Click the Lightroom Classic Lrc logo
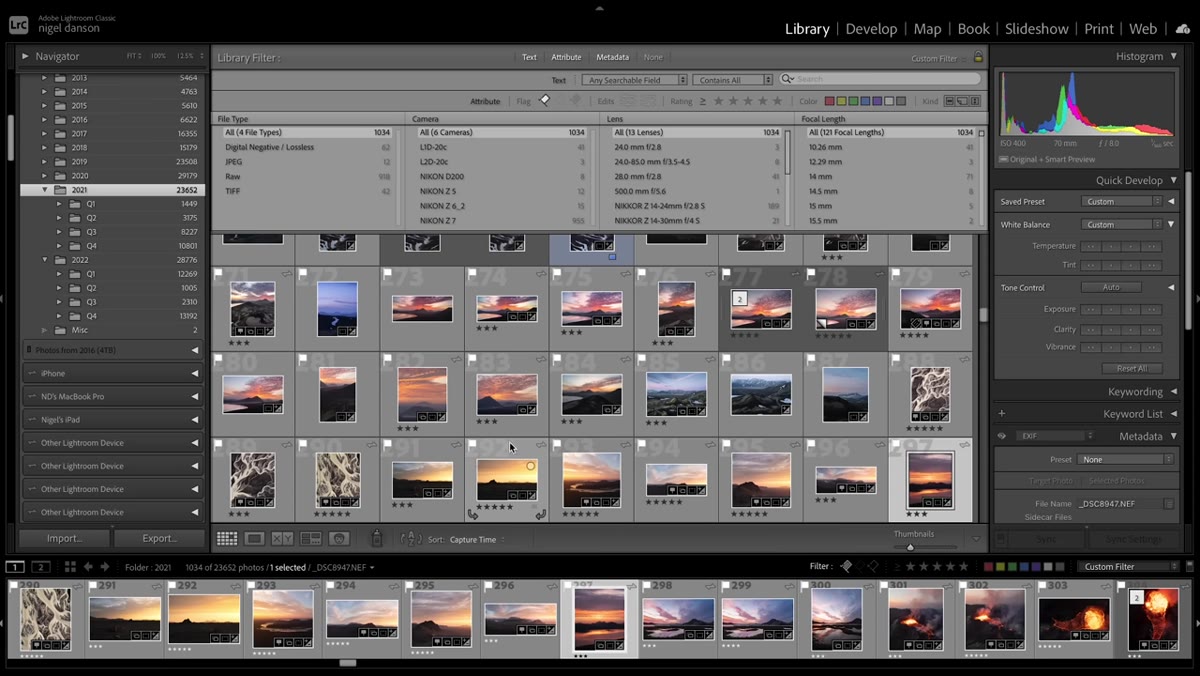This screenshot has height=676, width=1200. 19,28
